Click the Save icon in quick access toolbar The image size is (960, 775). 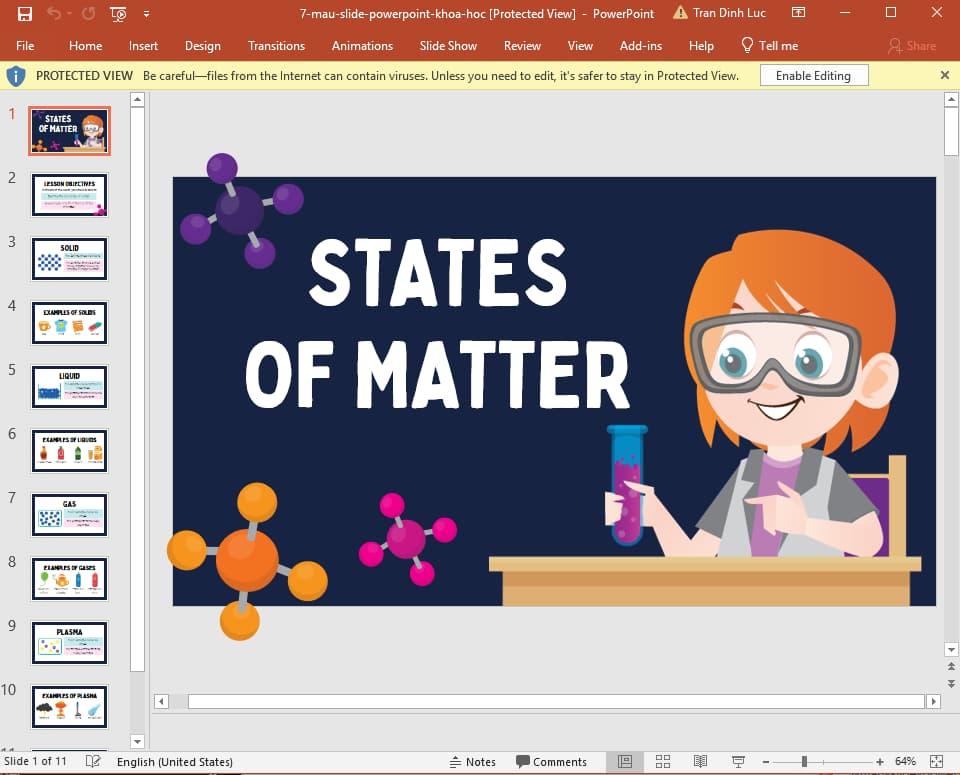pyautogui.click(x=24, y=13)
